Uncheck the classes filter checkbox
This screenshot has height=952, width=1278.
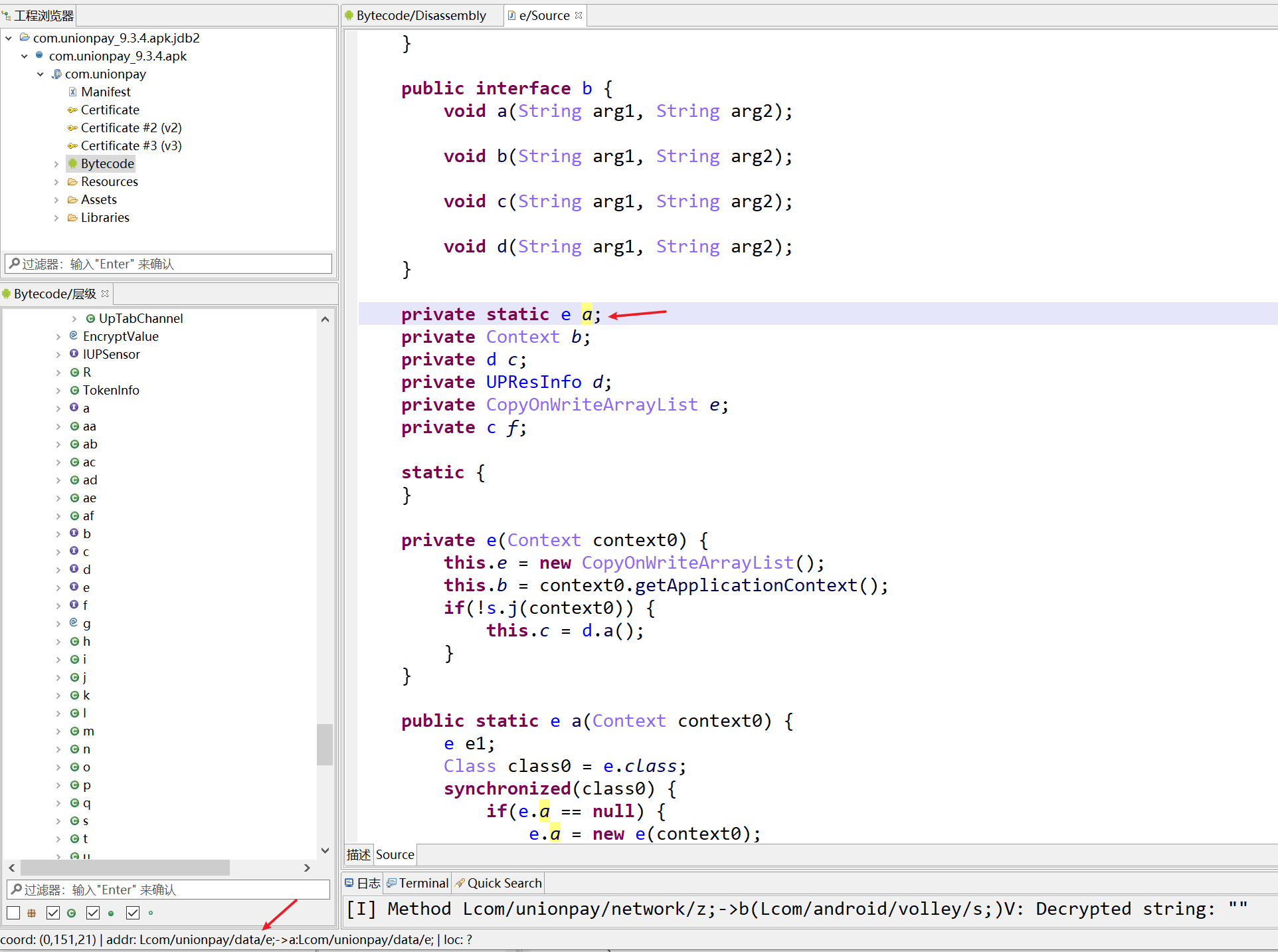[53, 913]
